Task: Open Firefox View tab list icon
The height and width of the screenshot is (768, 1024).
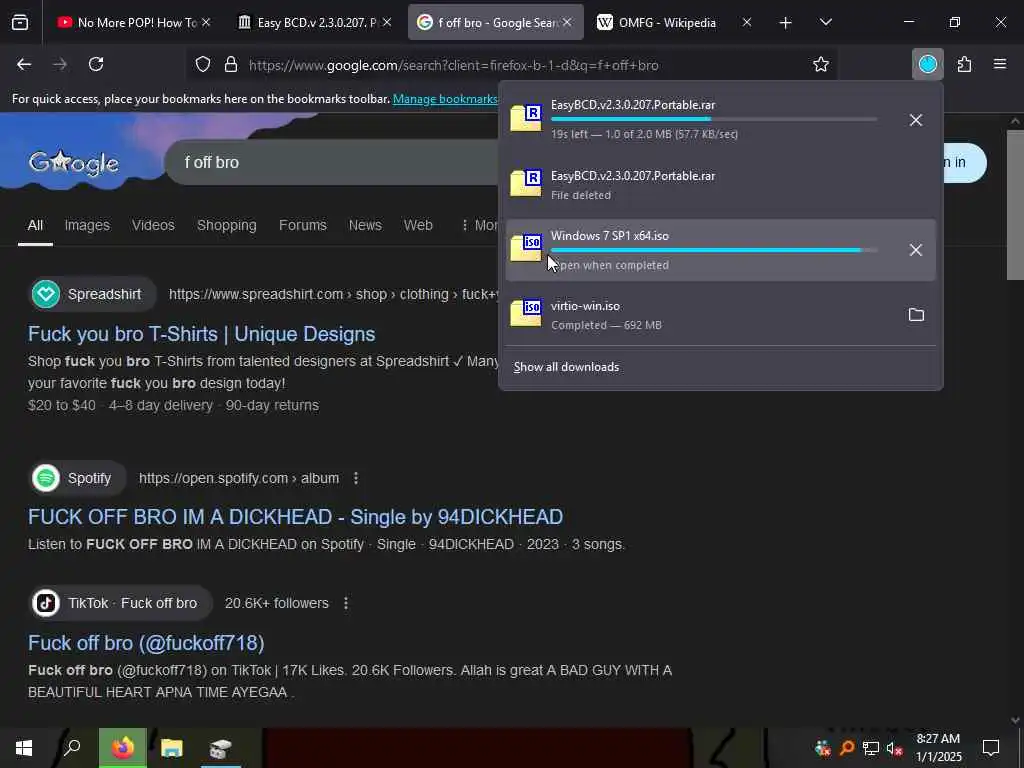Action: pyautogui.click(x=20, y=23)
